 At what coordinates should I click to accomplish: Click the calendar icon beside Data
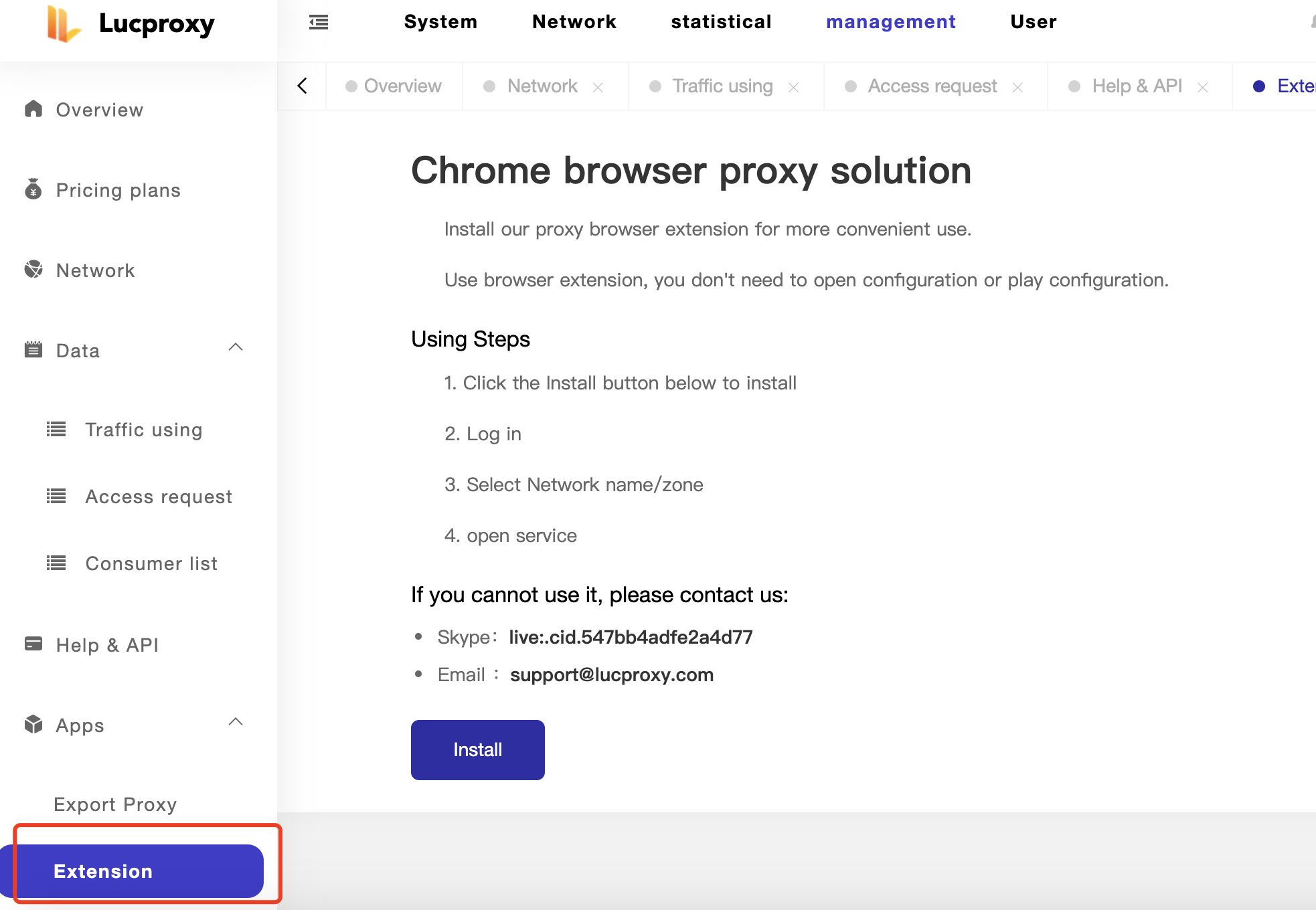tap(33, 349)
